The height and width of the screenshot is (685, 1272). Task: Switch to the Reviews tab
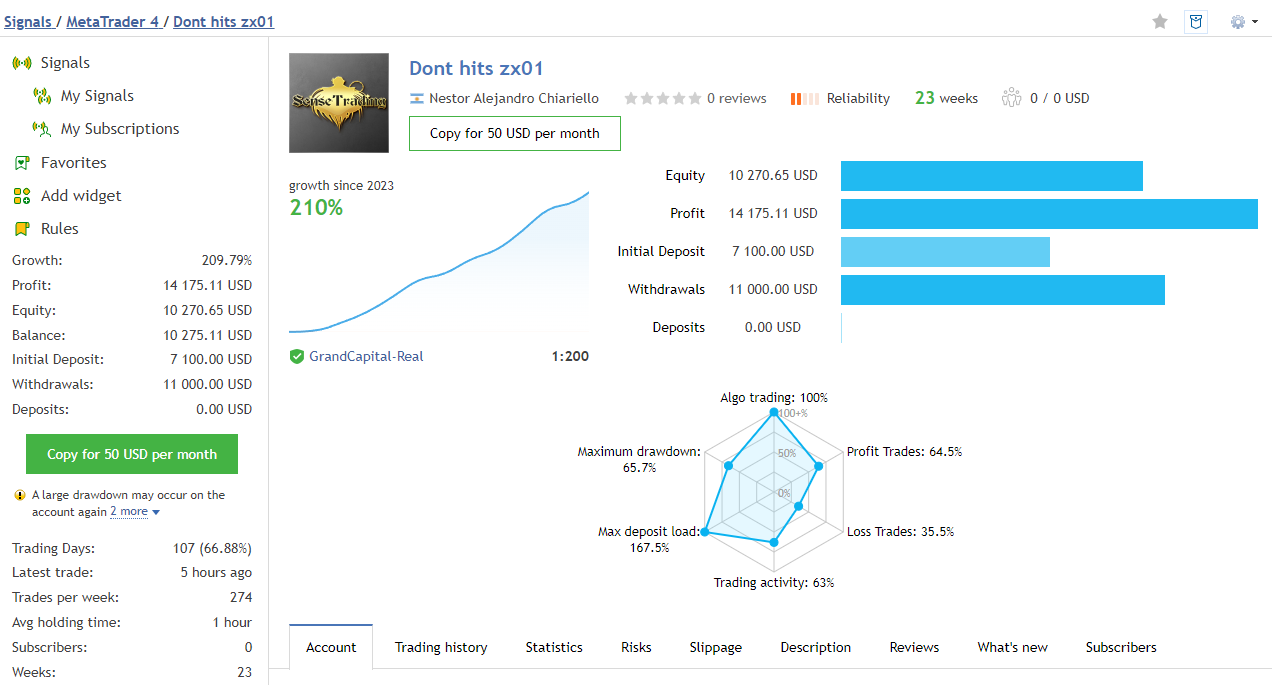point(915,647)
